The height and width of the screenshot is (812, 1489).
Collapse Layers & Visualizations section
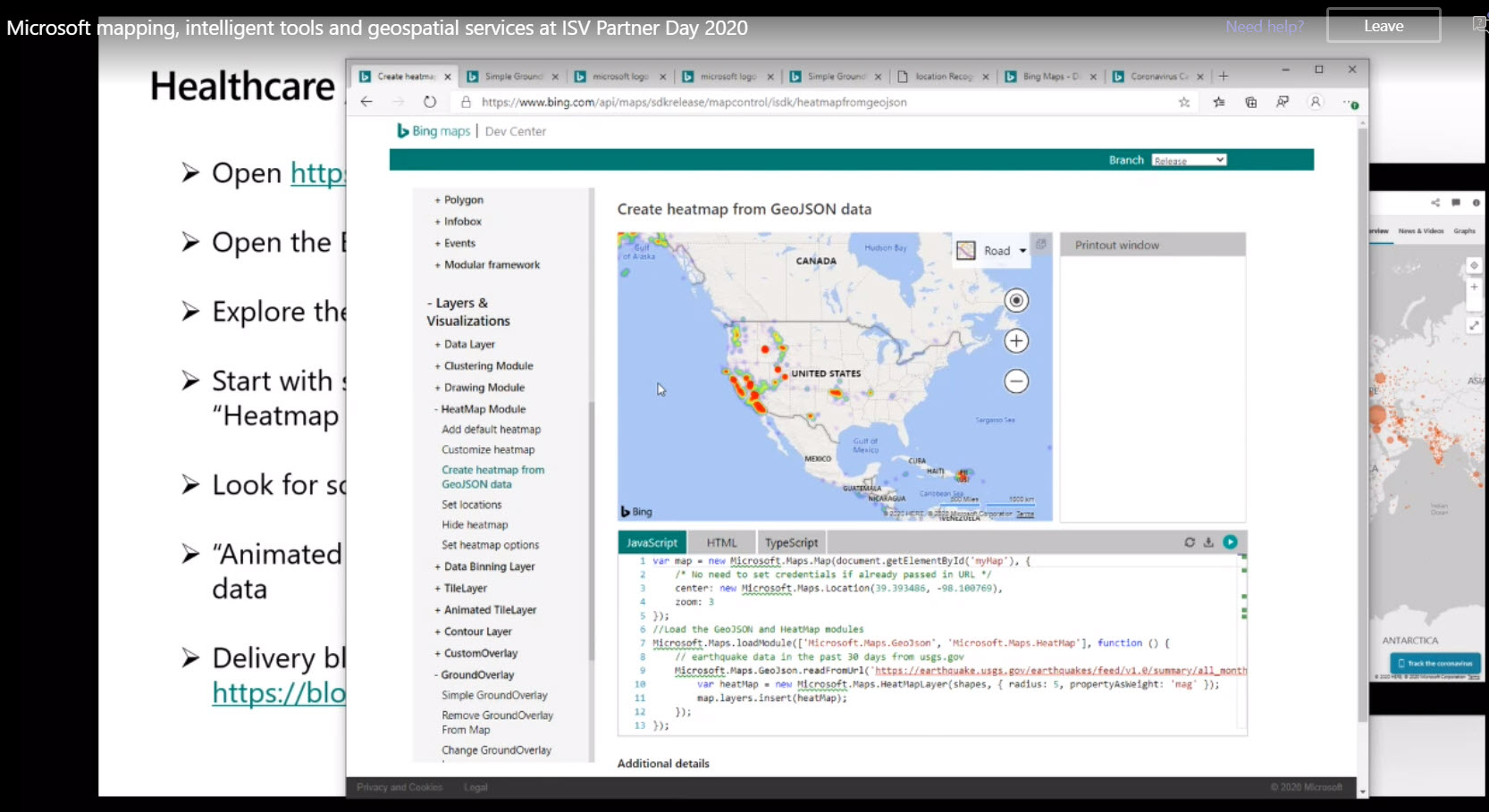point(468,312)
